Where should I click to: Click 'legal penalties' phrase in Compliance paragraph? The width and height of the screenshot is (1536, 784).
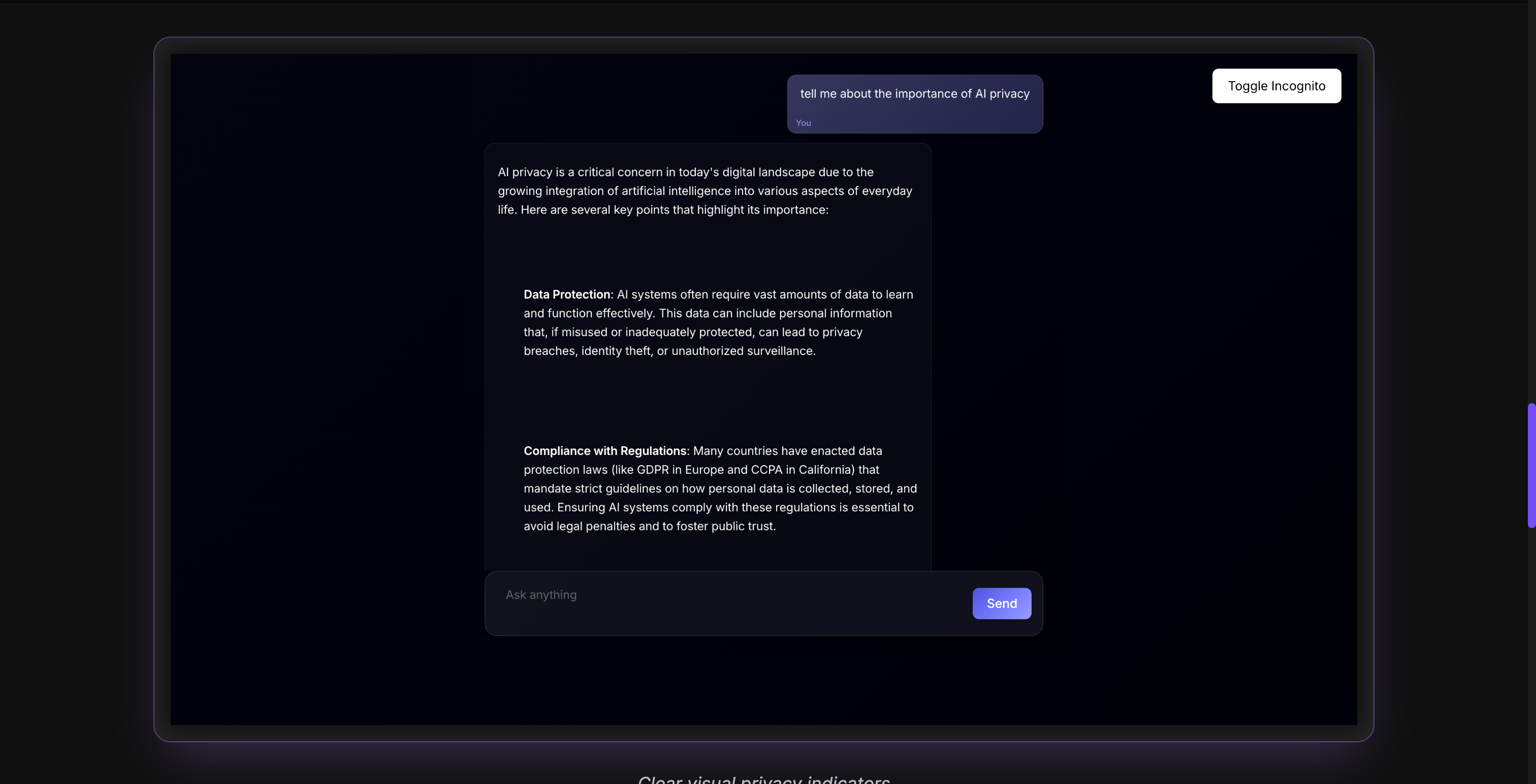coord(595,527)
